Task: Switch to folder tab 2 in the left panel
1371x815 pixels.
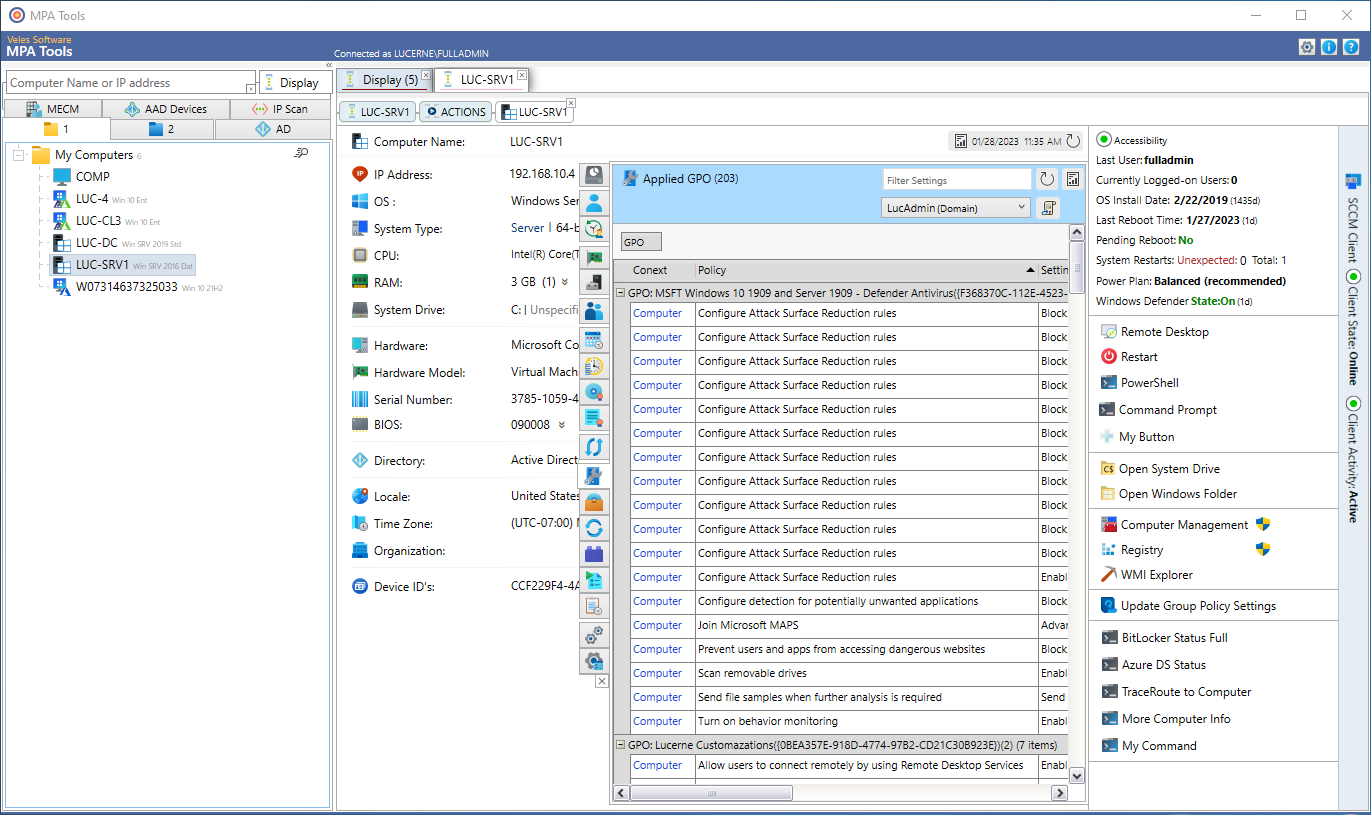Action: (x=160, y=128)
